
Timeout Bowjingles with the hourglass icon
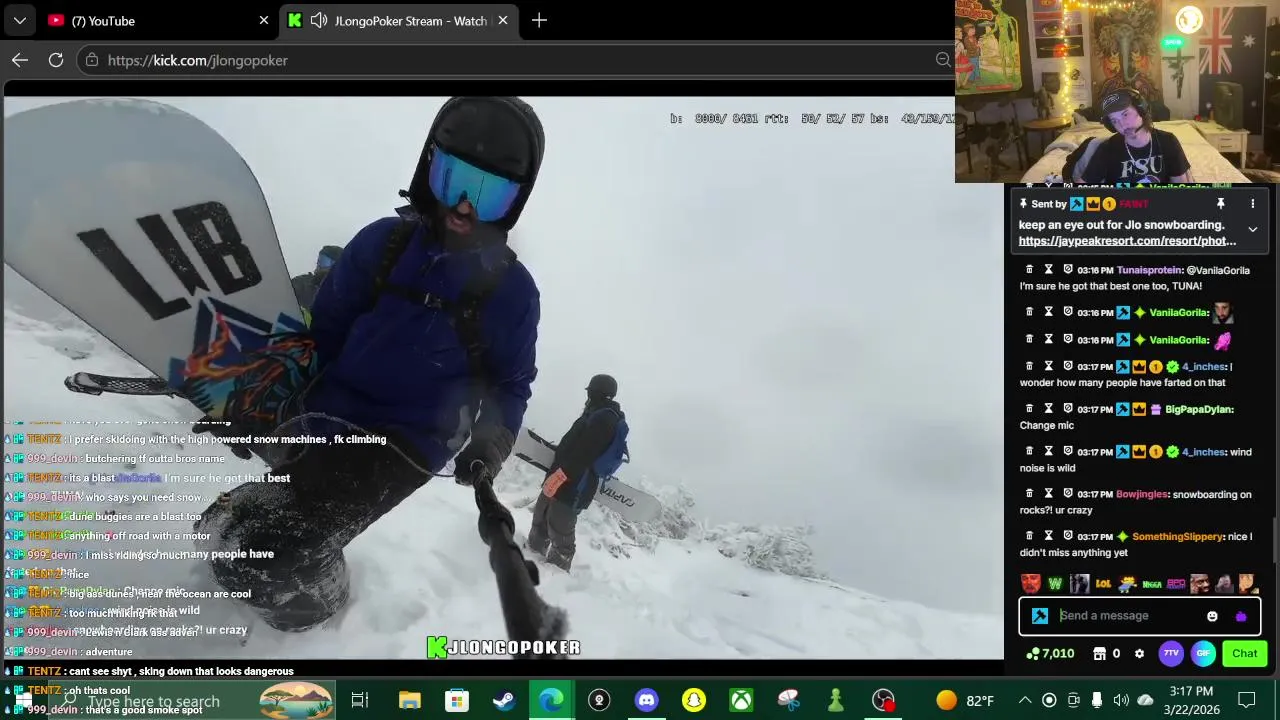tap(1048, 493)
